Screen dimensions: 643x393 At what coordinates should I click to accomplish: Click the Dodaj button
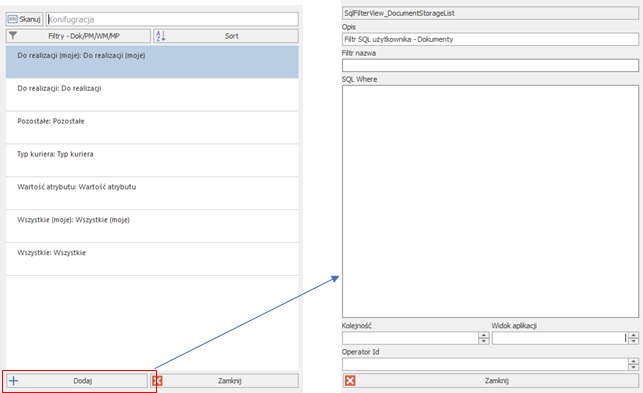[77, 381]
